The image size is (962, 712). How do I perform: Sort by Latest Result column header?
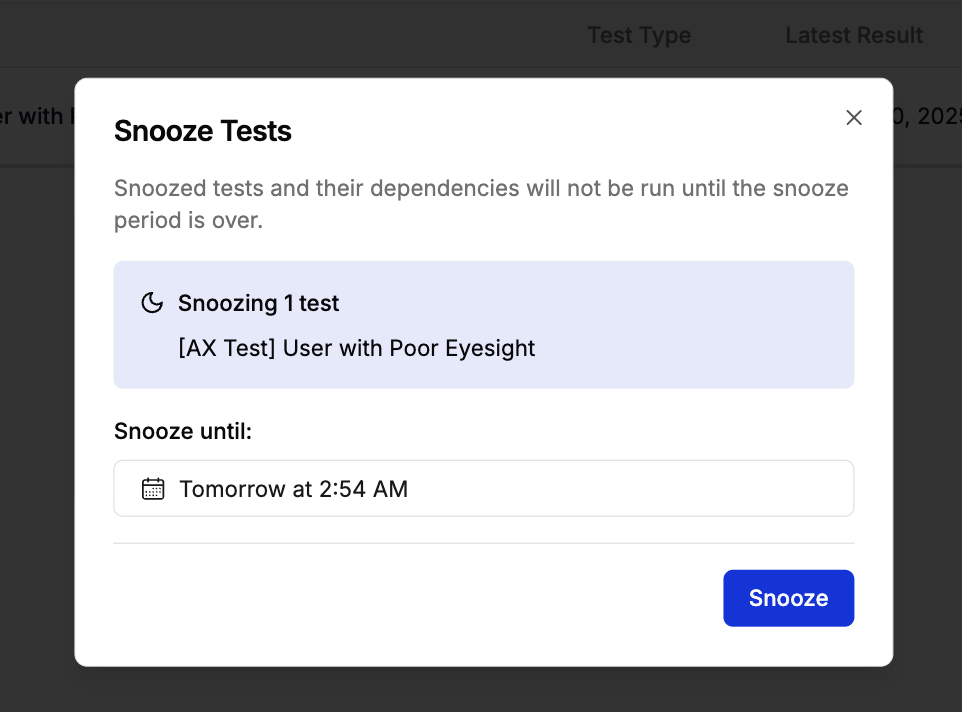pos(854,35)
